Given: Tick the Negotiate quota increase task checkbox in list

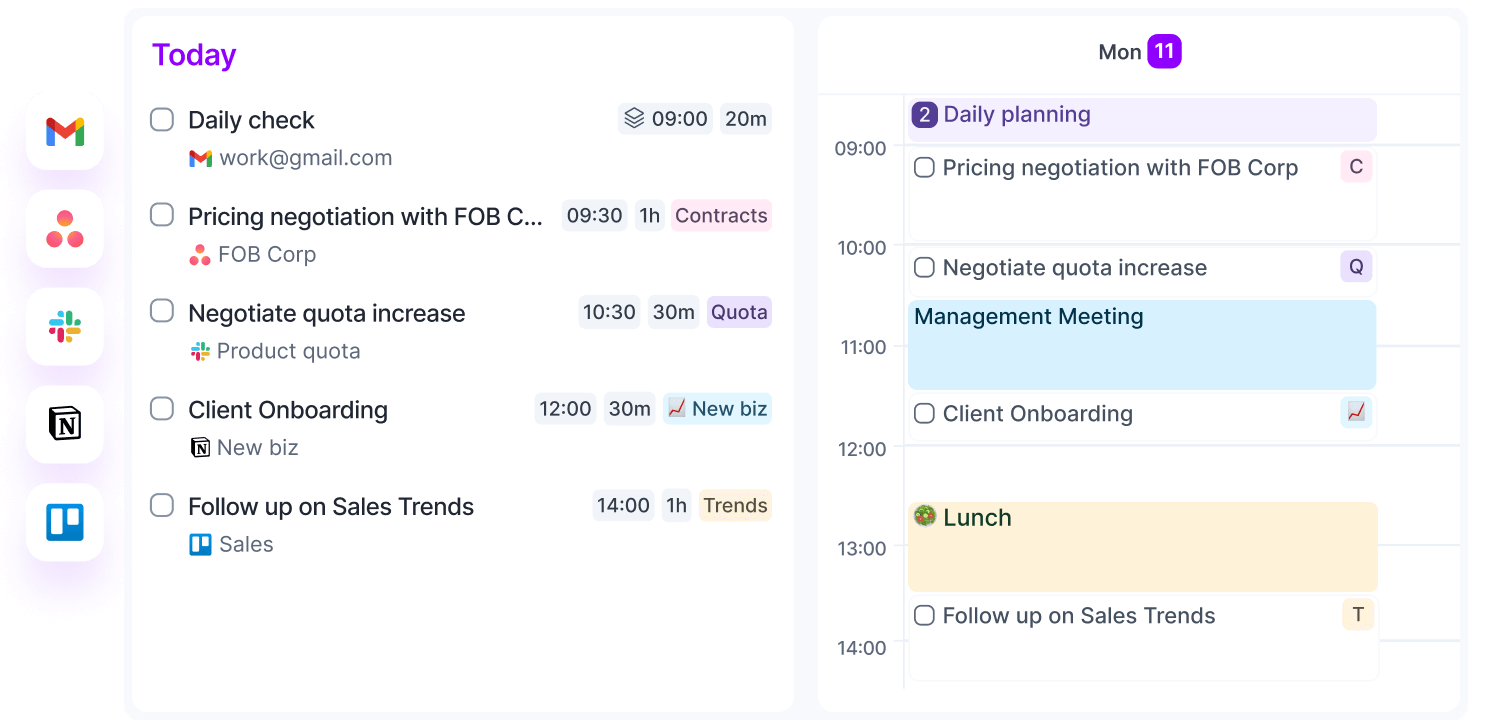Looking at the screenshot, I should coord(162,311).
